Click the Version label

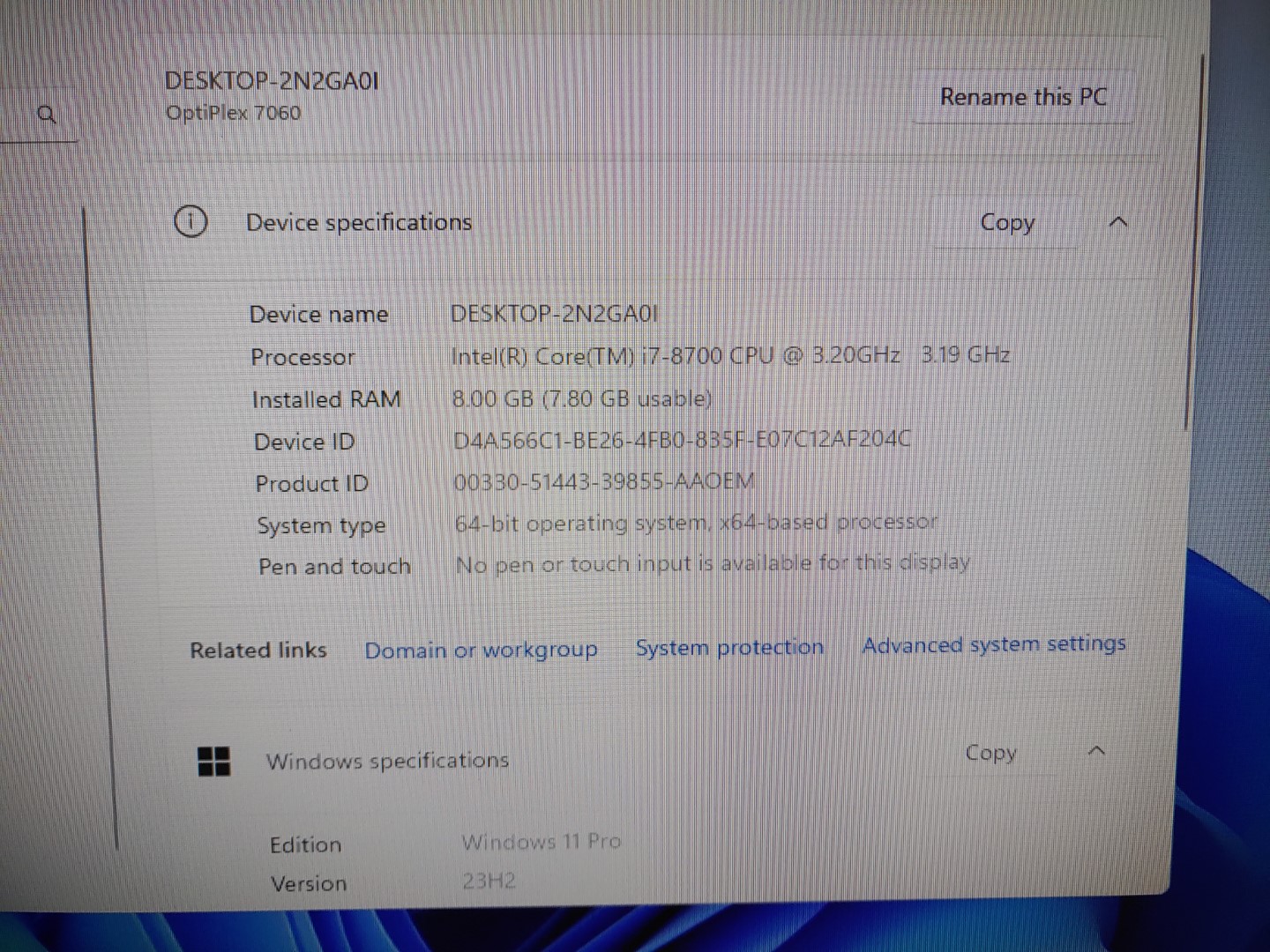tap(309, 883)
